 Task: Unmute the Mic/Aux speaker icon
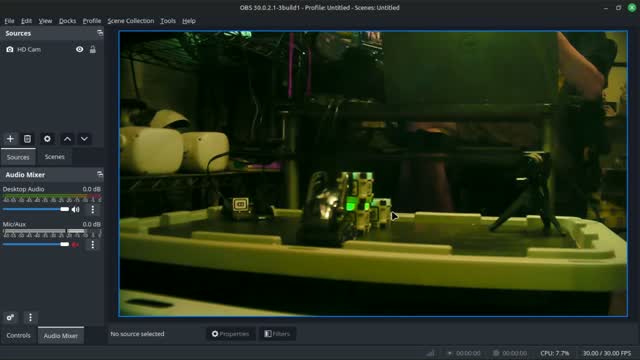75,244
